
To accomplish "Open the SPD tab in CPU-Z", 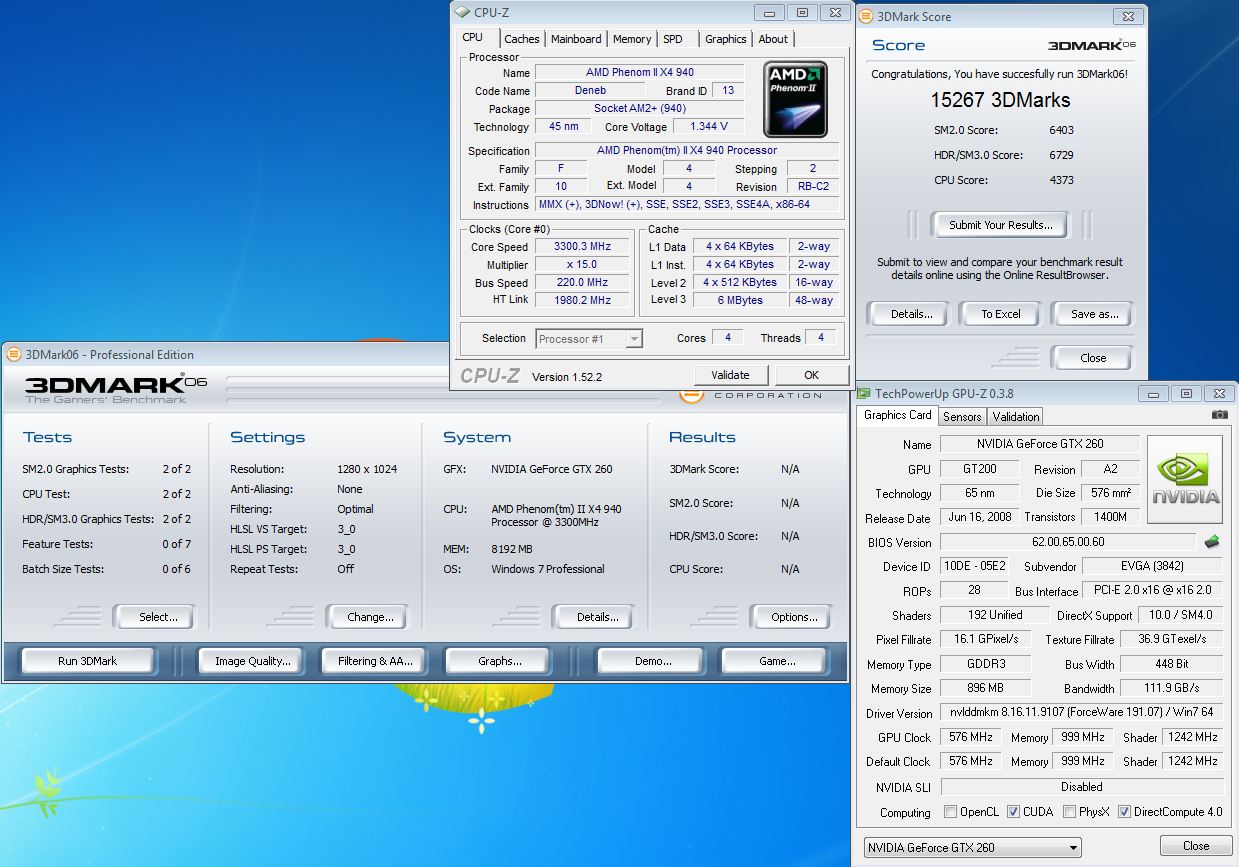I will pos(673,39).
